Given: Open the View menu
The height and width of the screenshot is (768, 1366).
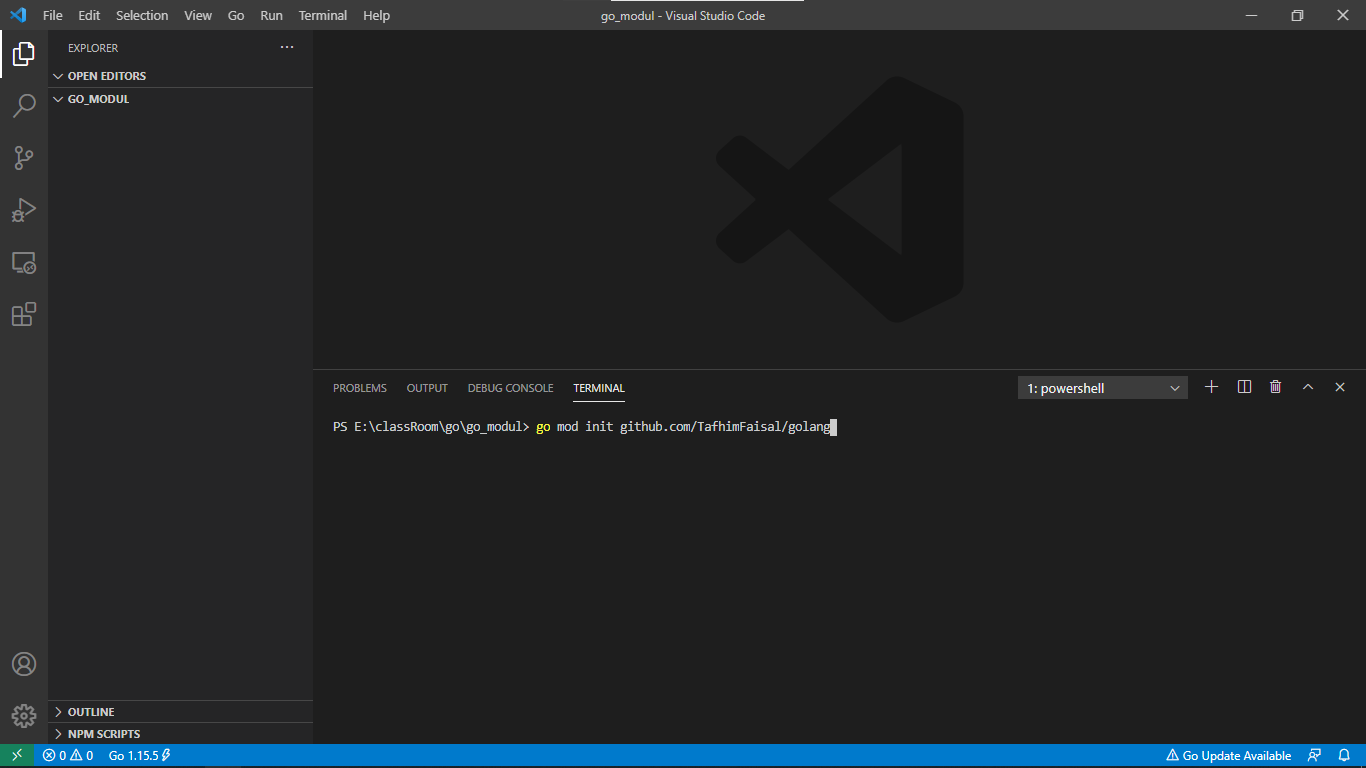Looking at the screenshot, I should tap(198, 15).
